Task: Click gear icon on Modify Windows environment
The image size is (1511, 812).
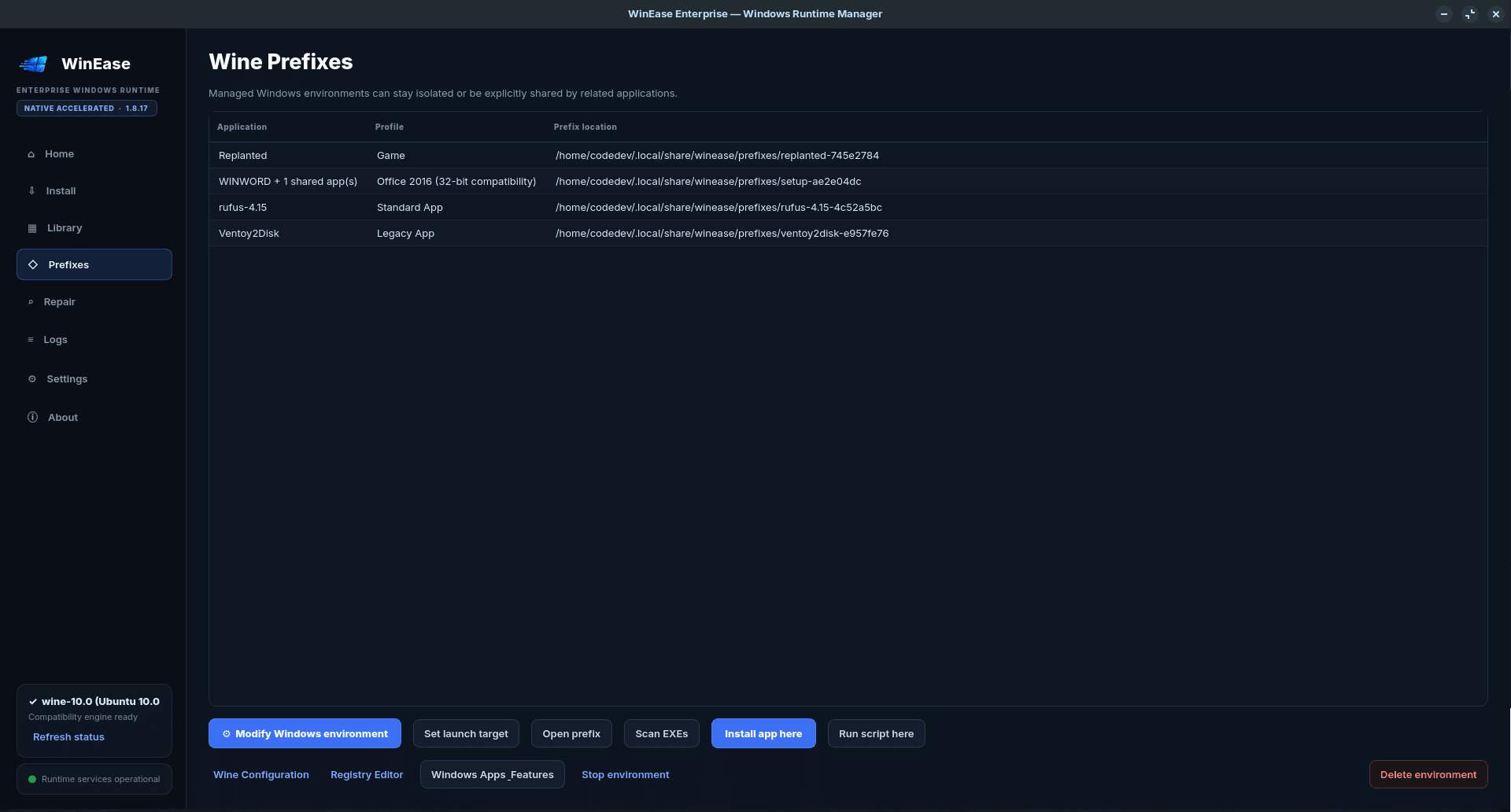Action: point(227,734)
